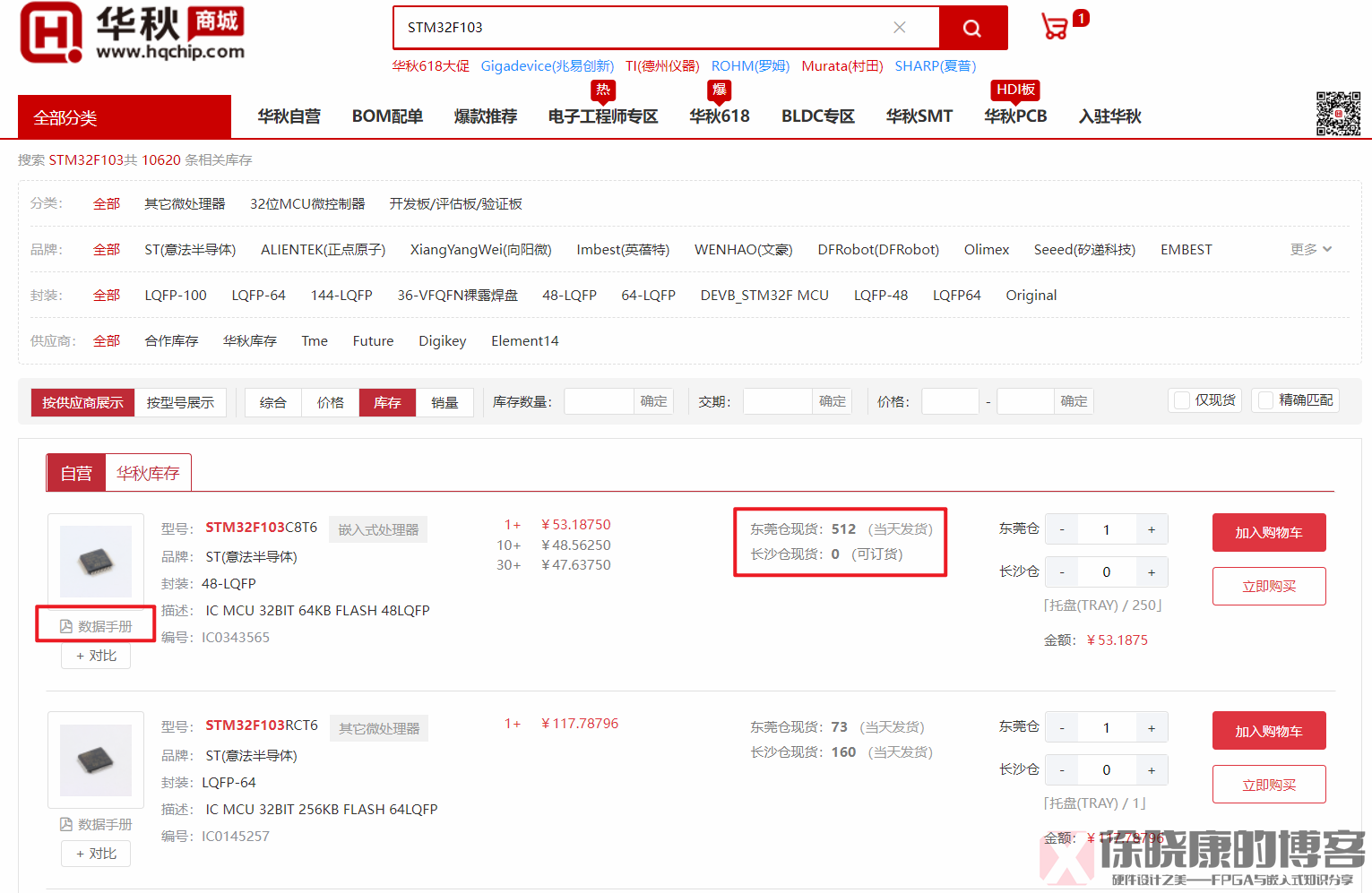The image size is (1372, 893).
Task: Increase 长沙仓 quantity for STM32F103C8T6
Action: pos(1152,571)
